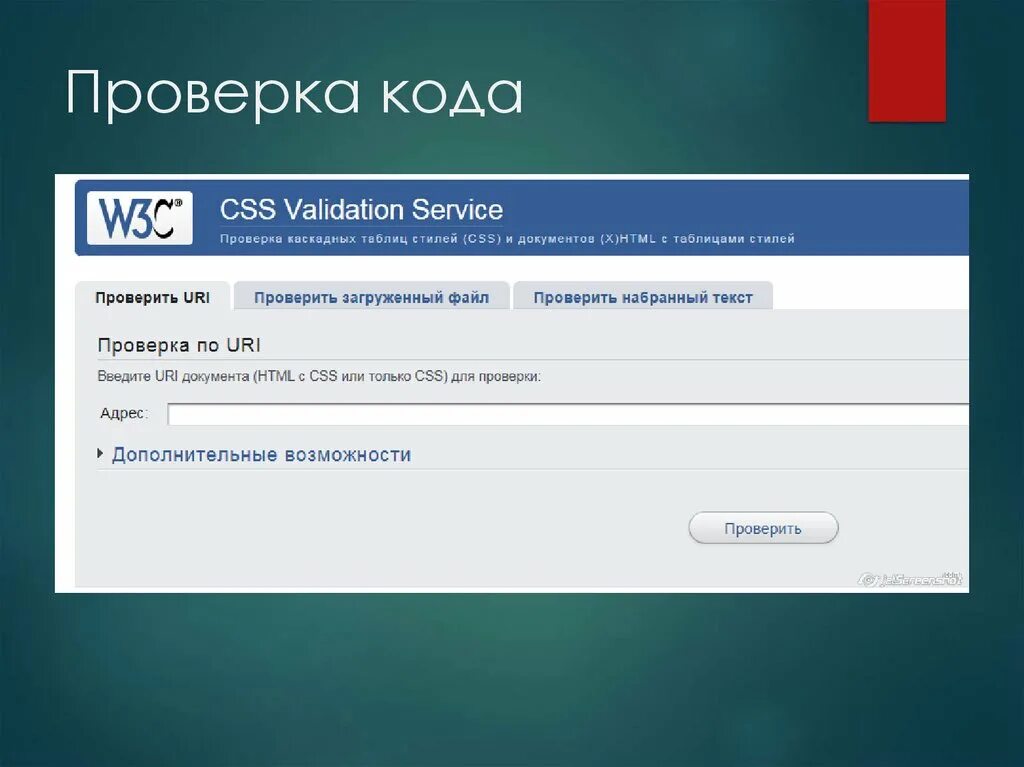Switch to the Проверить загруженный файл tab
The height and width of the screenshot is (767, 1024).
point(371,296)
